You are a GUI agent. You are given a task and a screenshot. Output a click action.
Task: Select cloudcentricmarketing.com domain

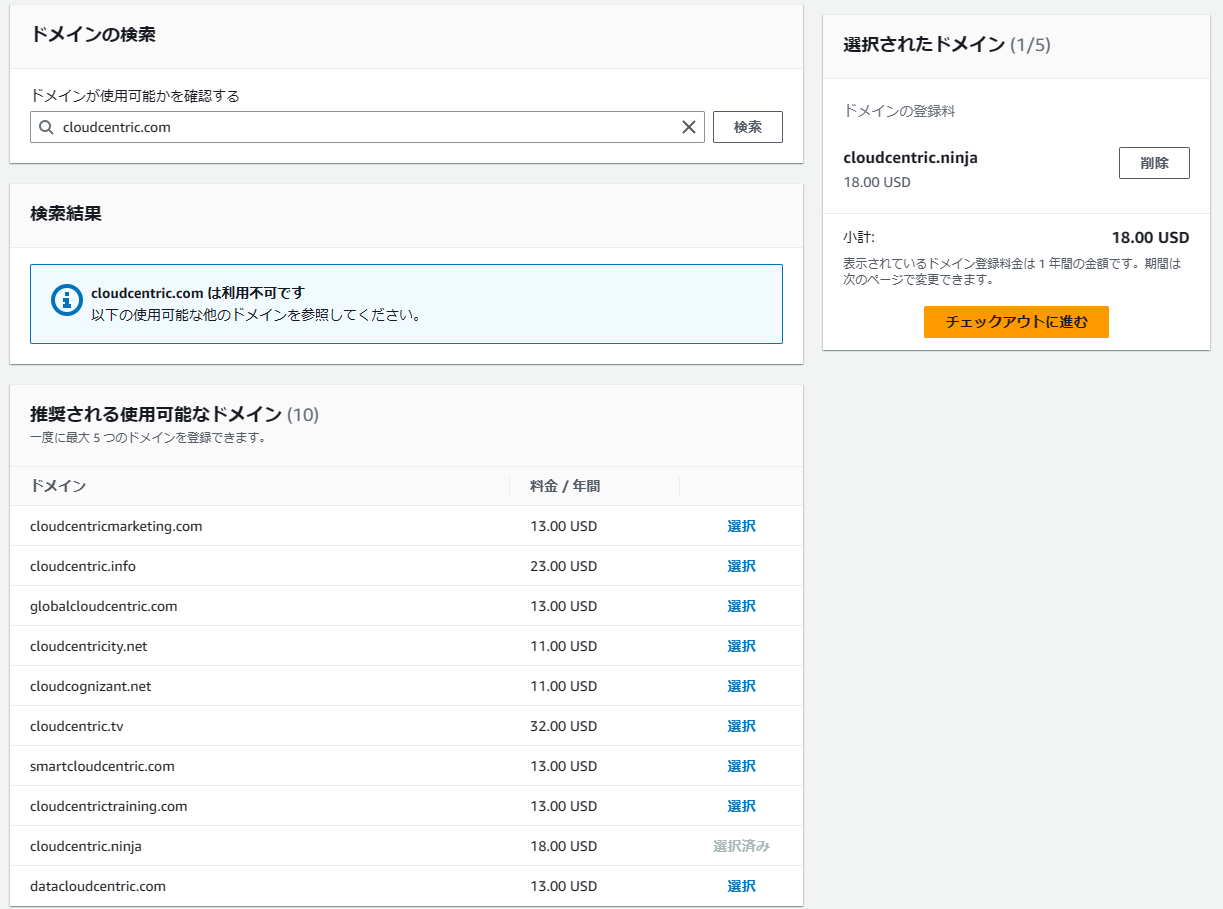click(x=741, y=526)
